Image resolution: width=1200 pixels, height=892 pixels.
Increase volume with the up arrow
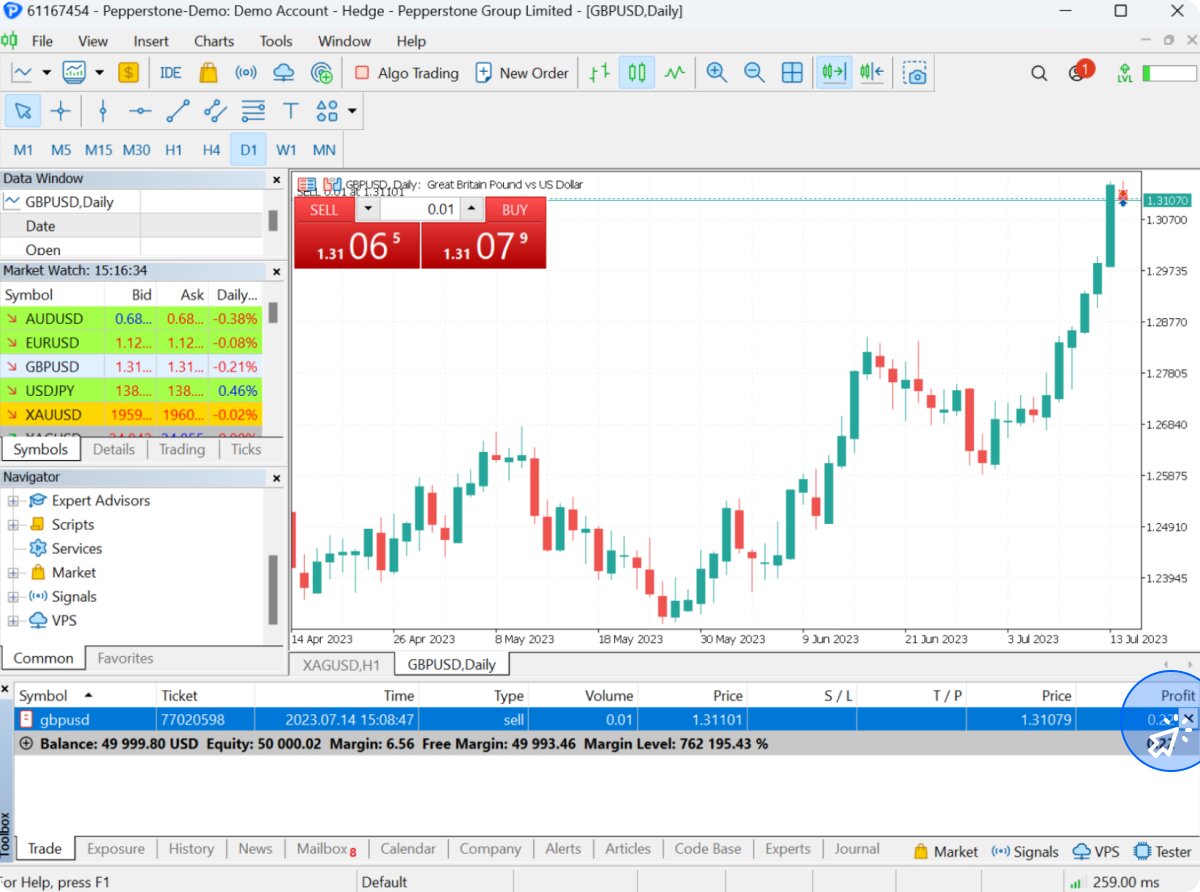pyautogui.click(x=471, y=210)
